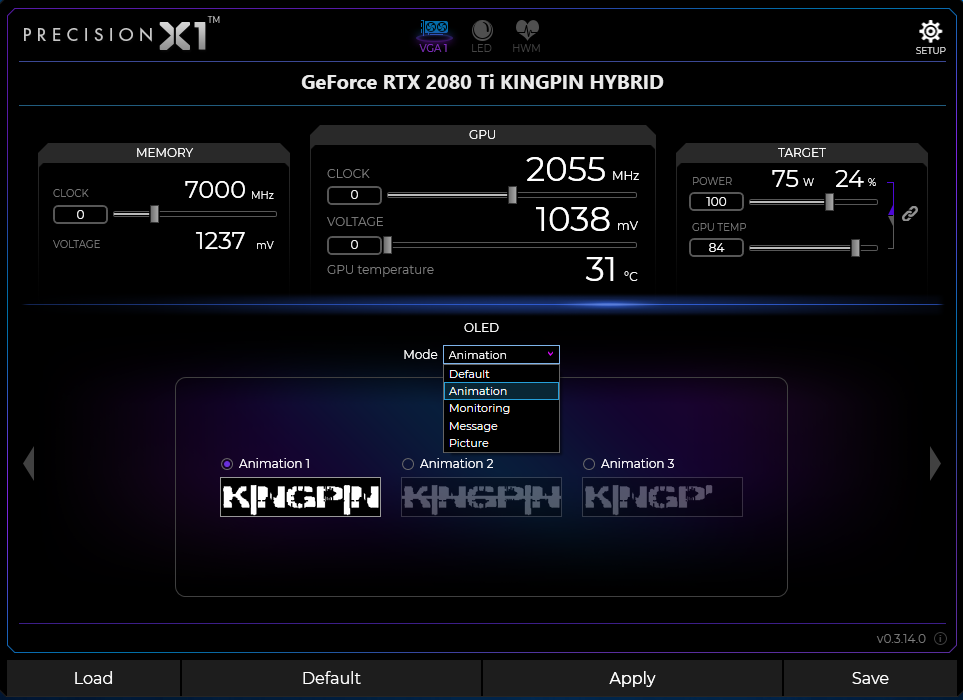Click the memory clock slider handle
This screenshot has width=963, height=700.
(x=155, y=214)
